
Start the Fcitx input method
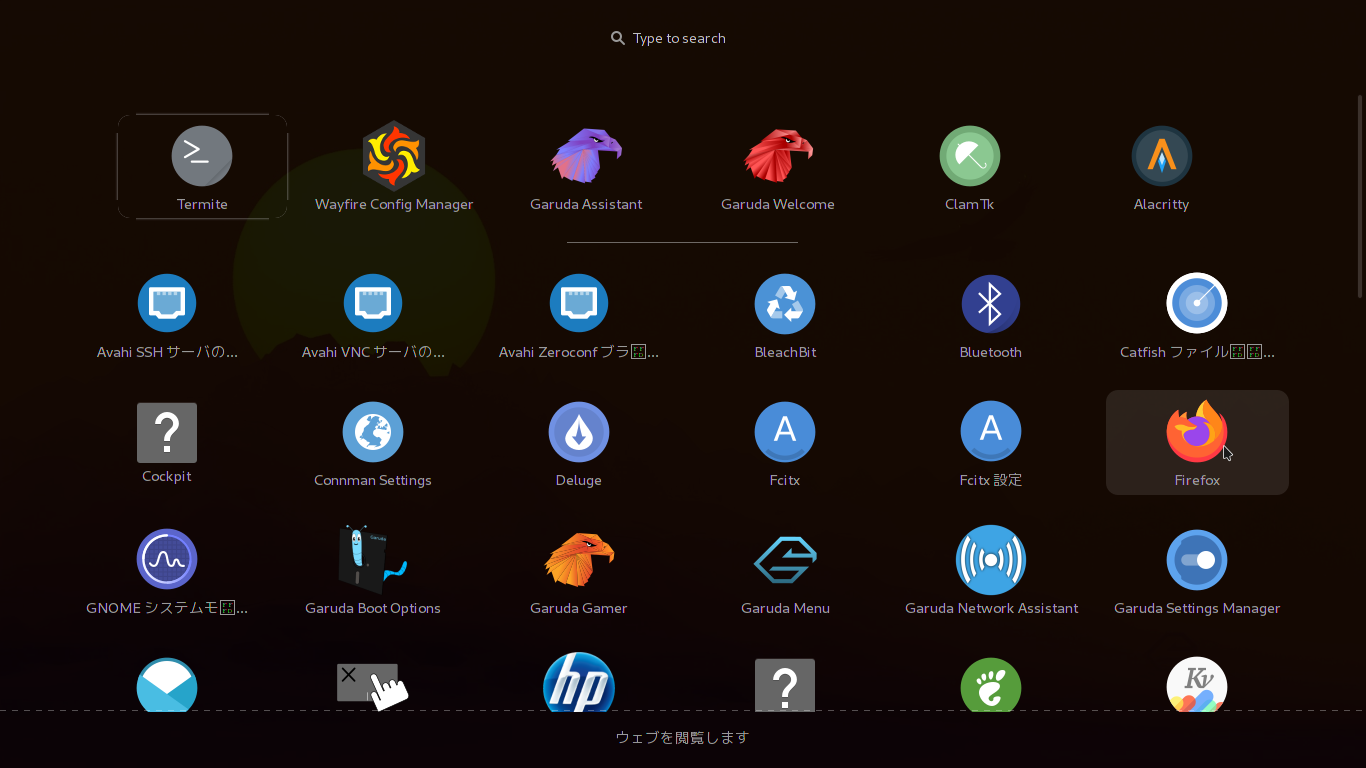click(x=785, y=442)
